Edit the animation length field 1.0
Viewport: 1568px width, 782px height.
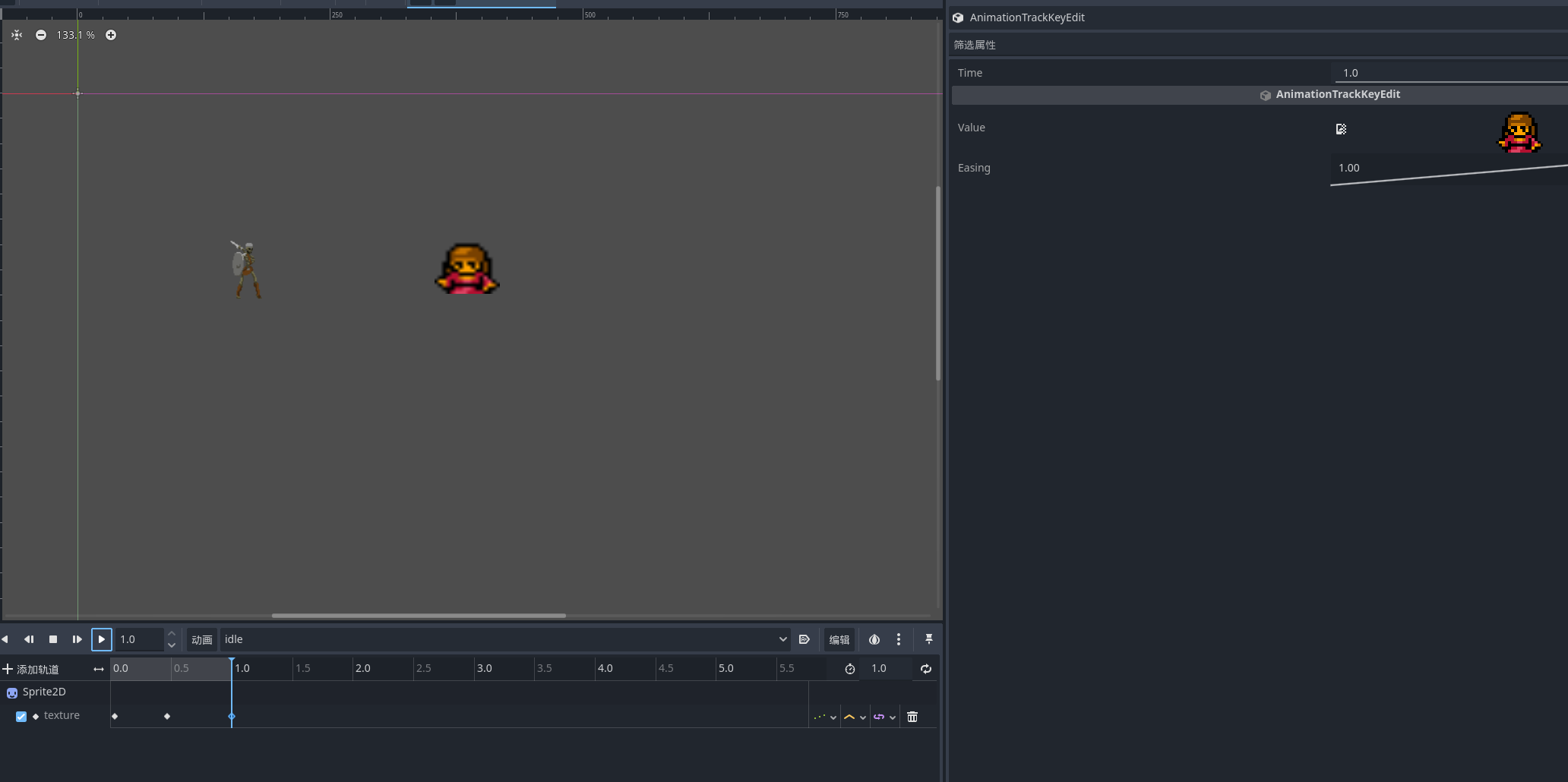(887, 668)
